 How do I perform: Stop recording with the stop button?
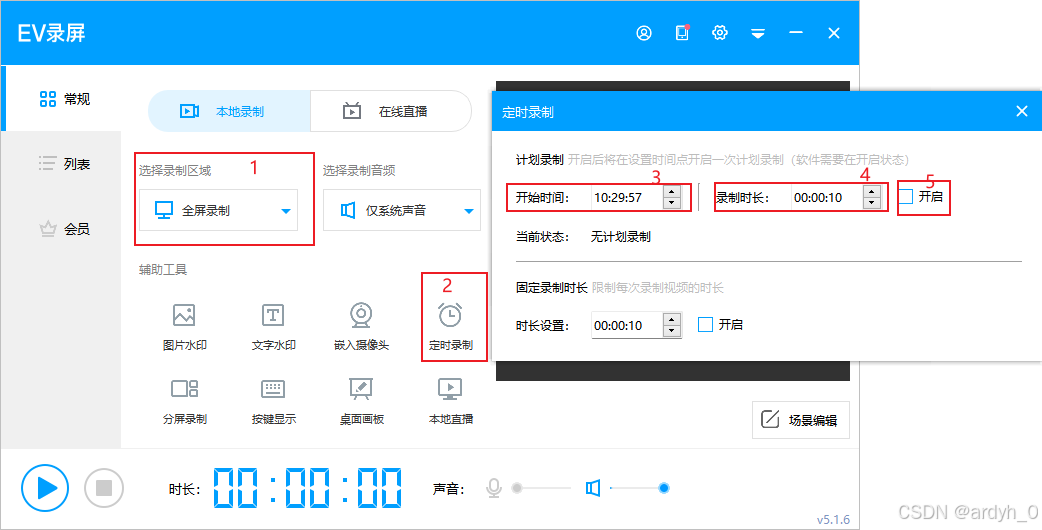tap(104, 488)
